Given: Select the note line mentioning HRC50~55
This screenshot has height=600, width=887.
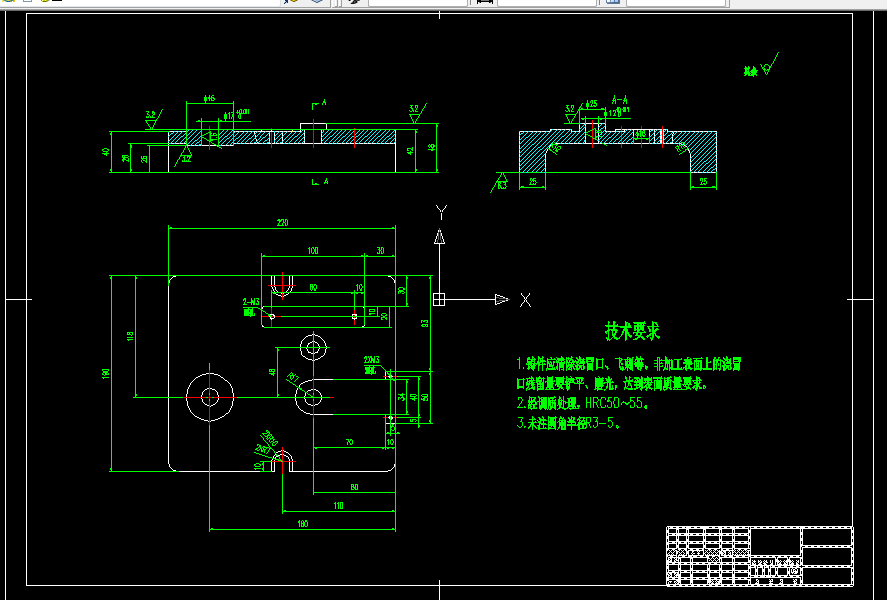Looking at the screenshot, I should 582,403.
